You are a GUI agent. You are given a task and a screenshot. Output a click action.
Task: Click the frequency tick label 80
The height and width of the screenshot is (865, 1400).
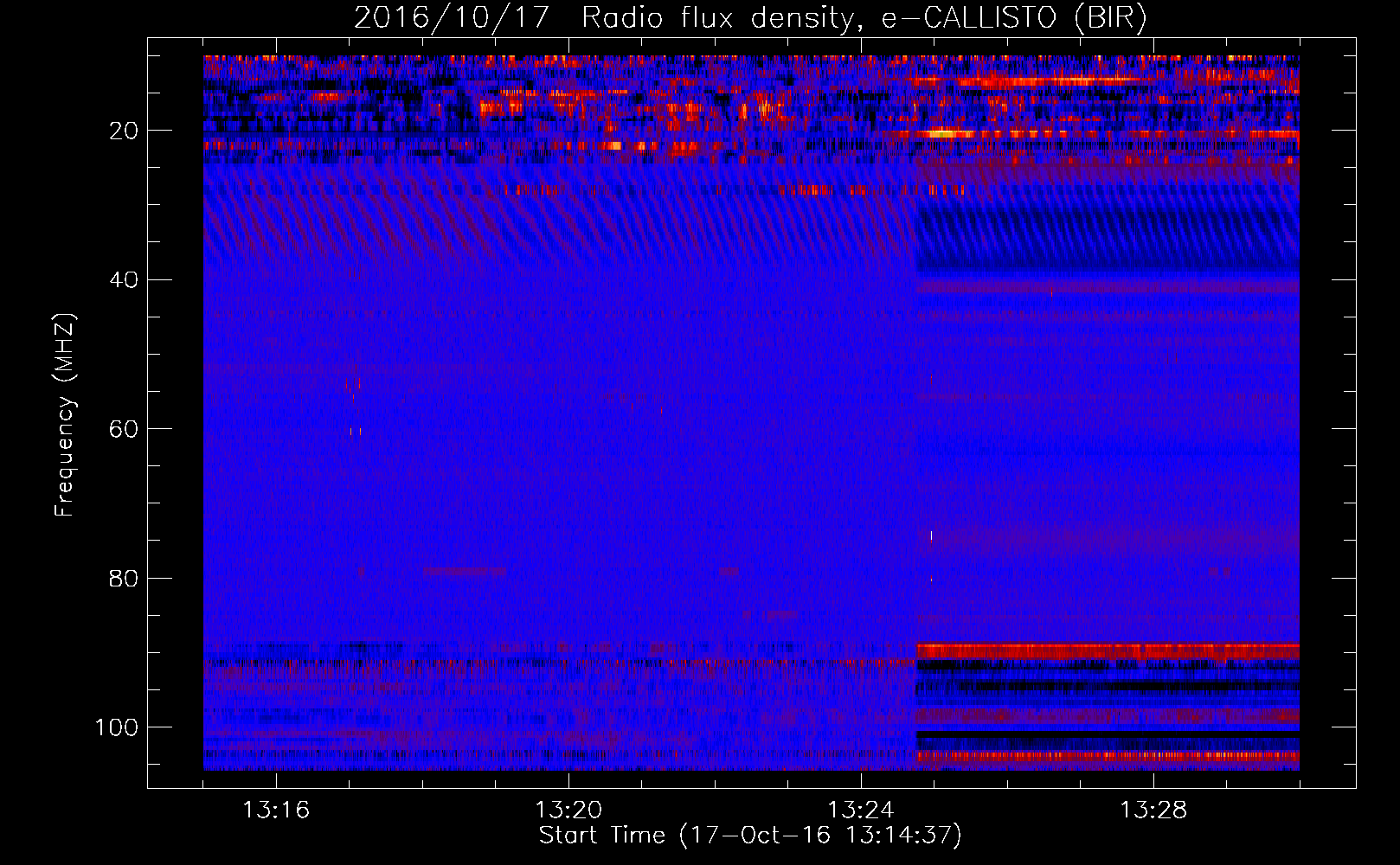point(124,578)
